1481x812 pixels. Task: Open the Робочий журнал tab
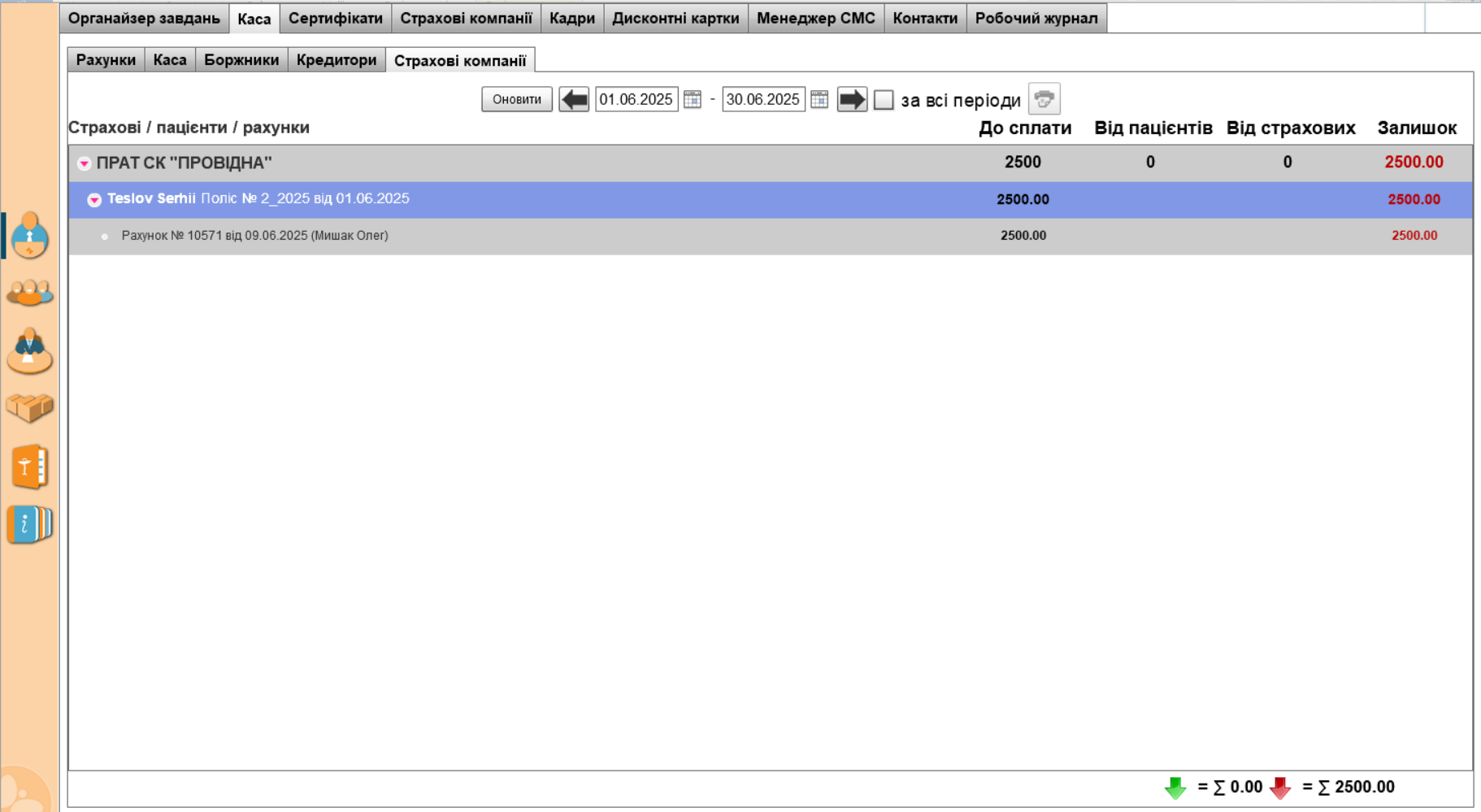[x=1036, y=18]
